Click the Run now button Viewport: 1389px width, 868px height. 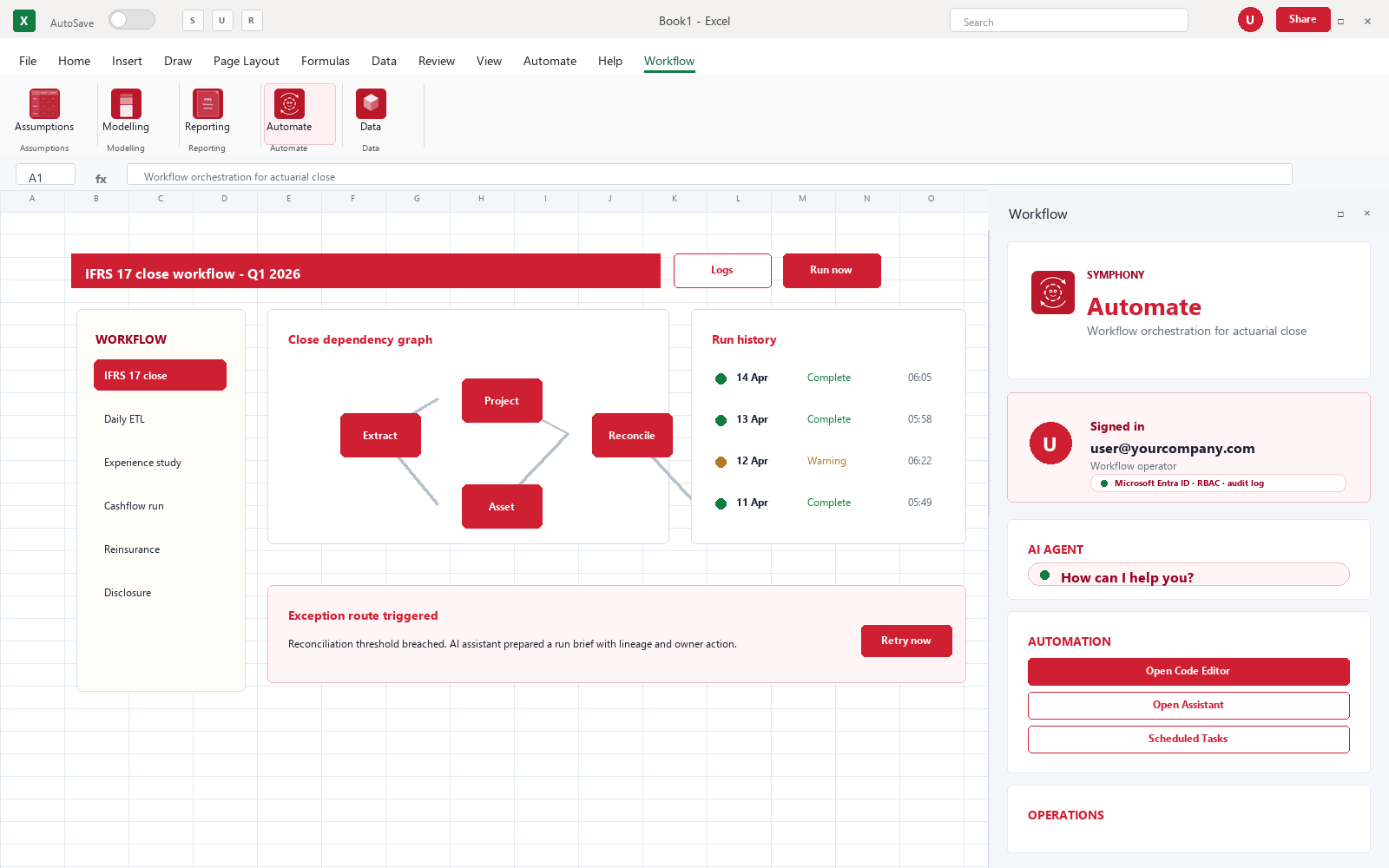click(832, 271)
